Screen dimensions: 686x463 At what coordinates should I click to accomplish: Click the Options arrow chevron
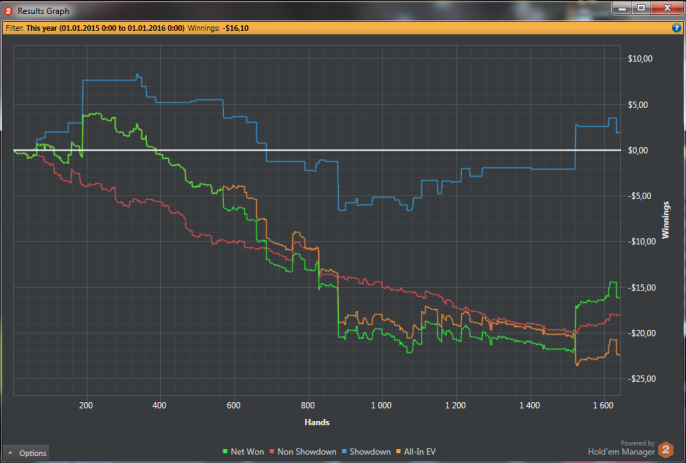pyautogui.click(x=10, y=453)
